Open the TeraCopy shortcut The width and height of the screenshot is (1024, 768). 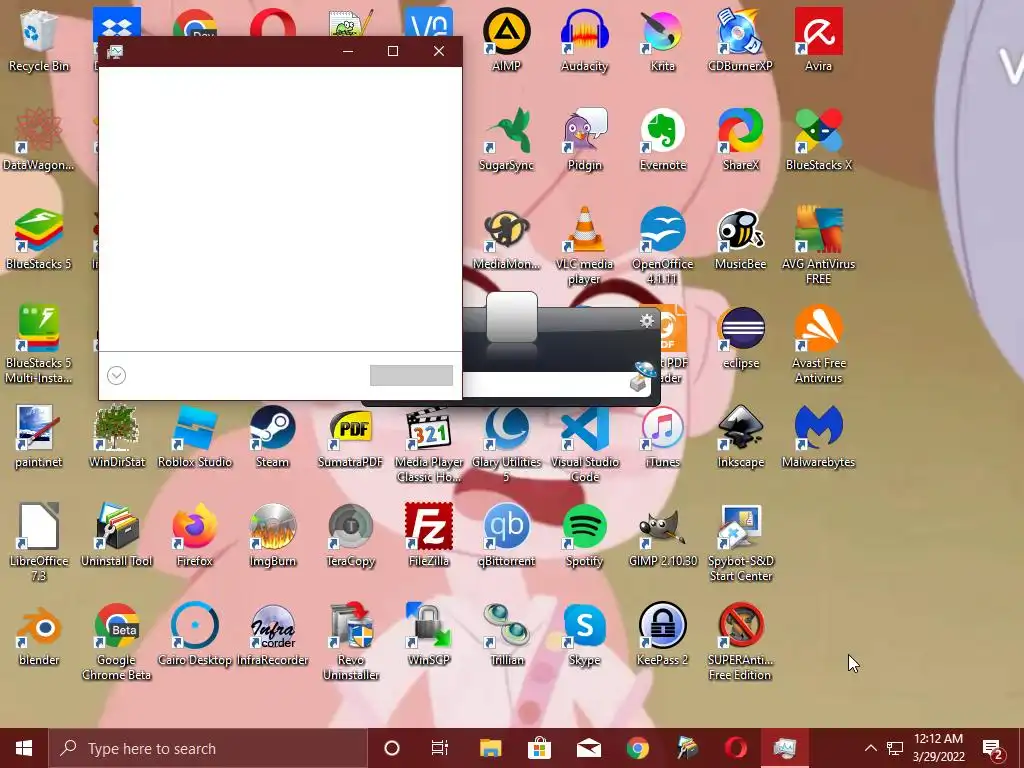[351, 536]
